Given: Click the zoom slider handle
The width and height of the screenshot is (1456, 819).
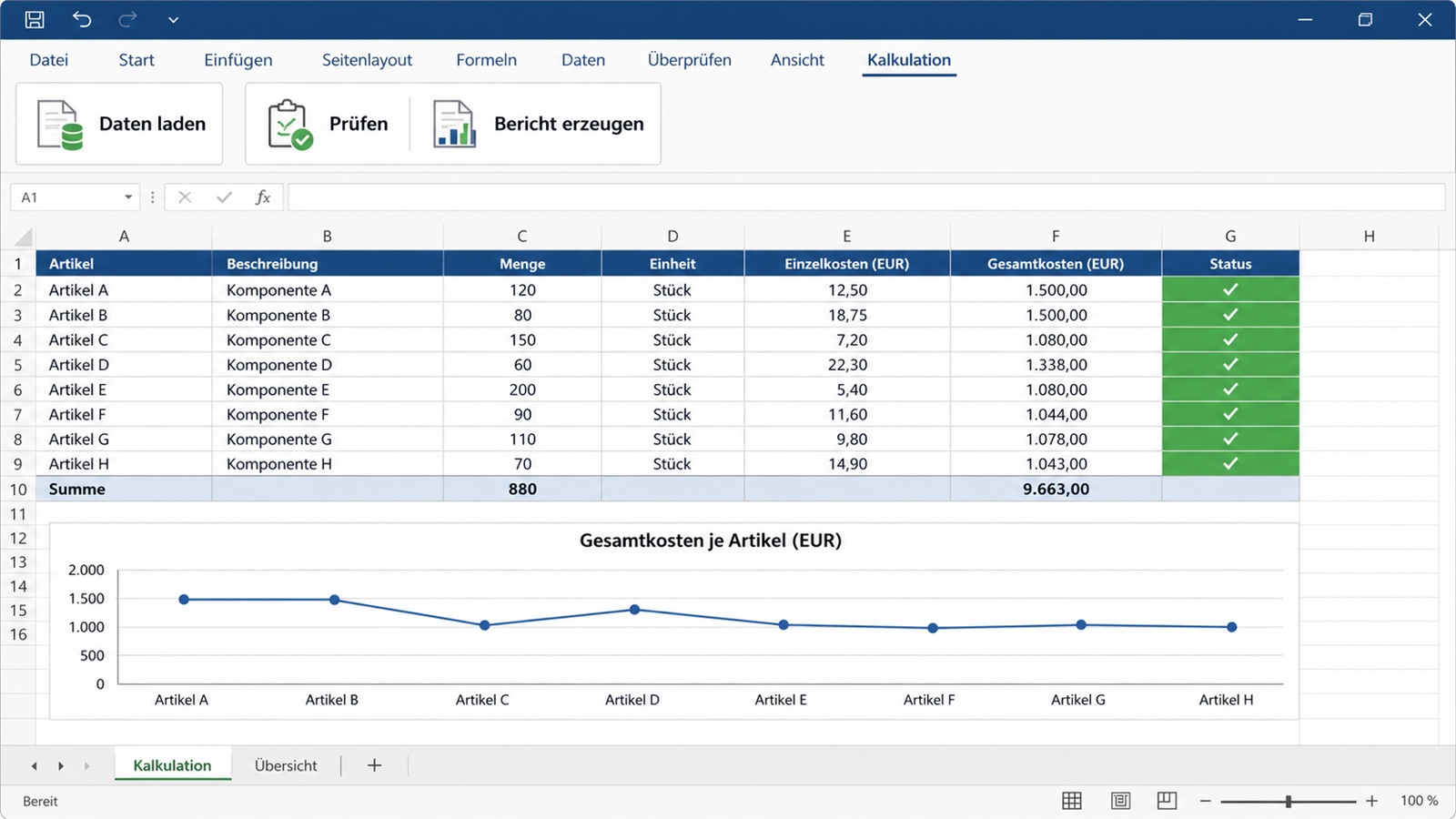Looking at the screenshot, I should 1289,802.
